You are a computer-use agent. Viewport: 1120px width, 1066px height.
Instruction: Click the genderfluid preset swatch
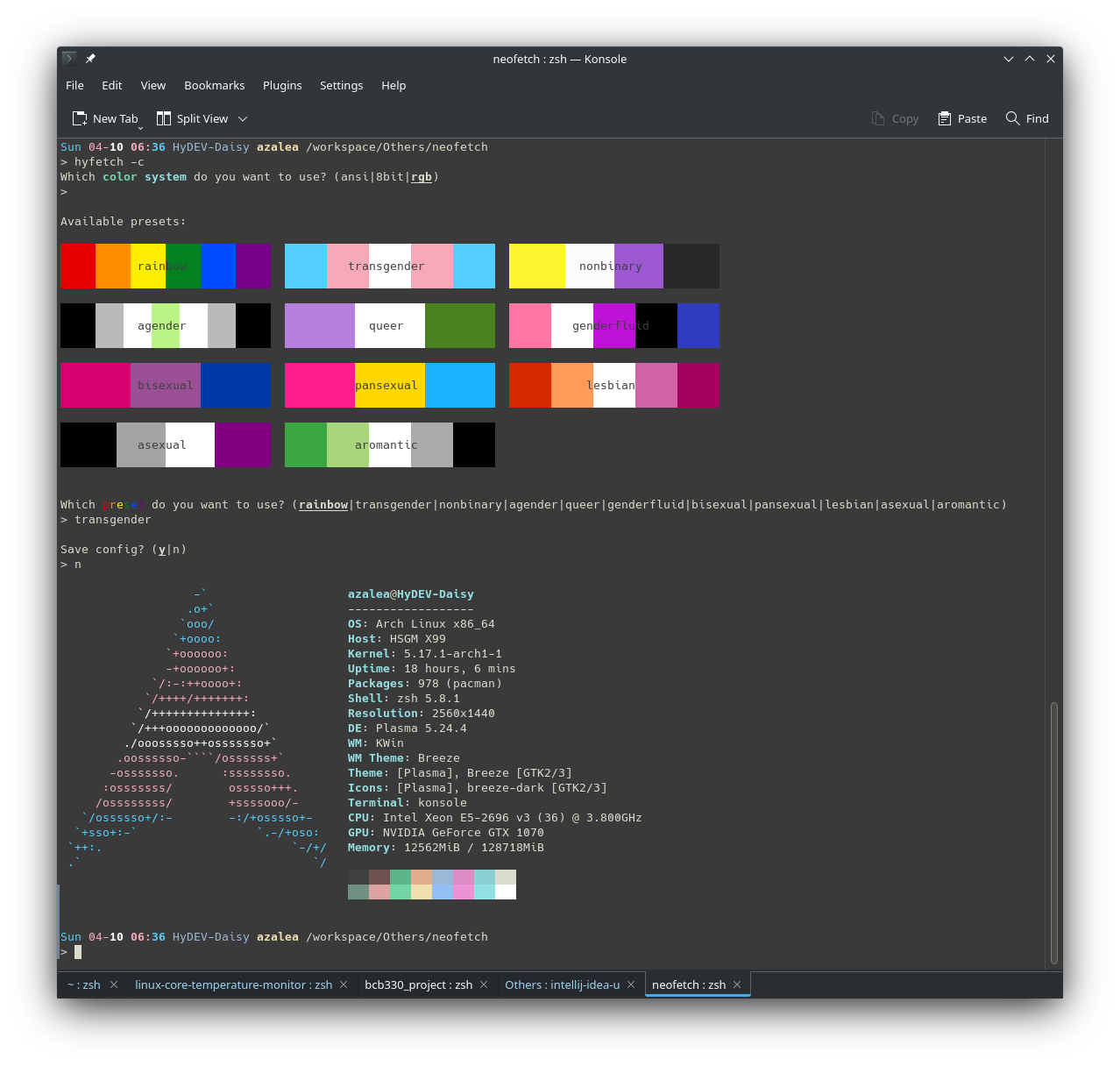(x=614, y=325)
